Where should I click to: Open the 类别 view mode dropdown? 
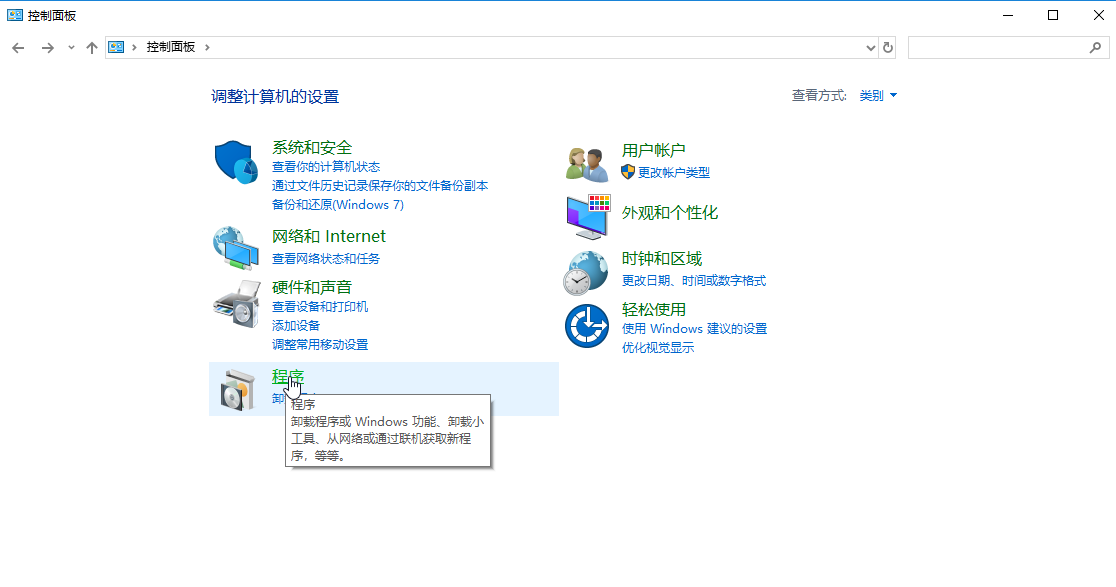click(x=878, y=95)
